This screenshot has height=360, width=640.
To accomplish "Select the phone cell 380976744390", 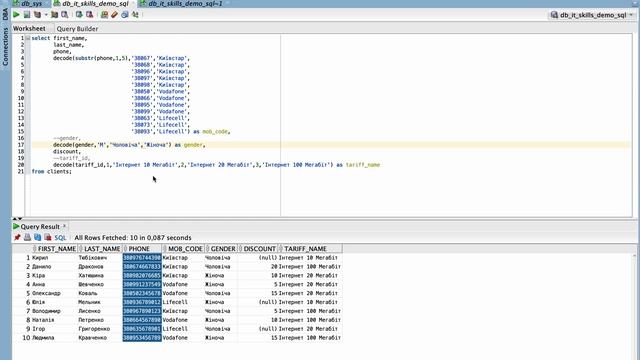I will [x=142, y=258].
